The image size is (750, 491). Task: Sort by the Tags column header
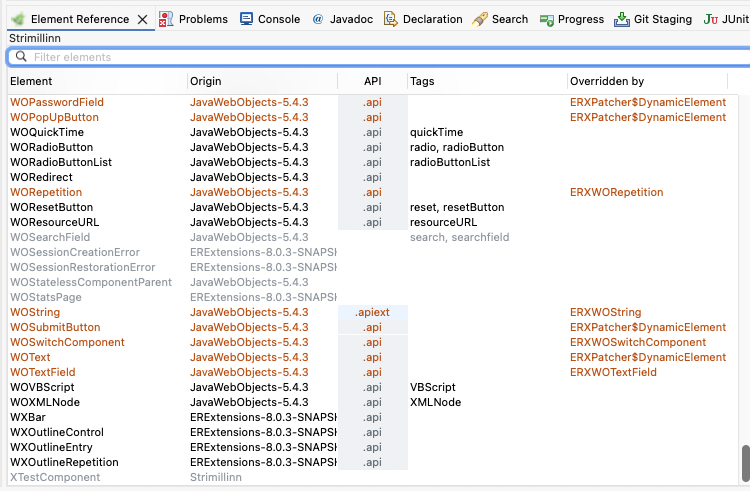click(x=487, y=81)
